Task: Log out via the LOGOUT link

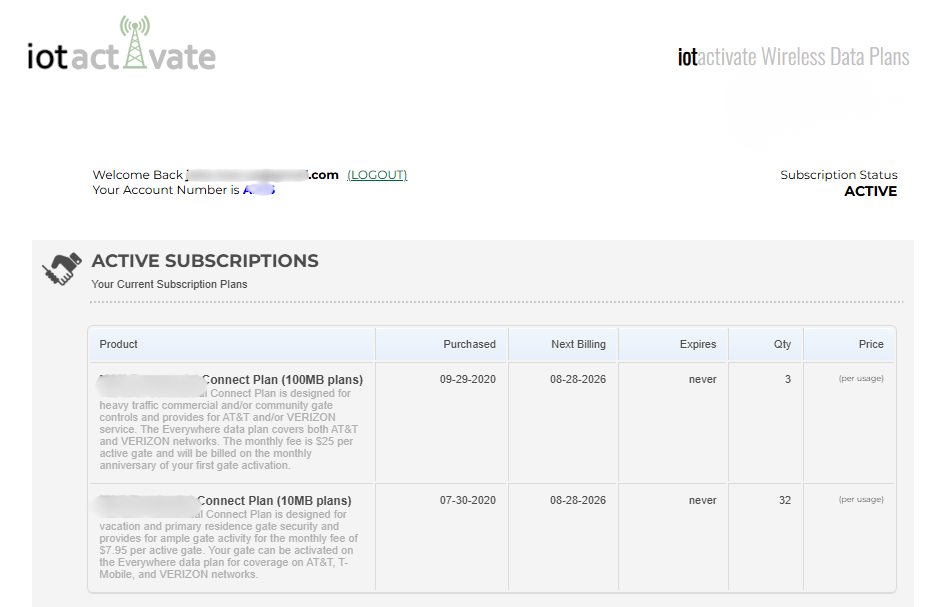Action: coord(377,175)
